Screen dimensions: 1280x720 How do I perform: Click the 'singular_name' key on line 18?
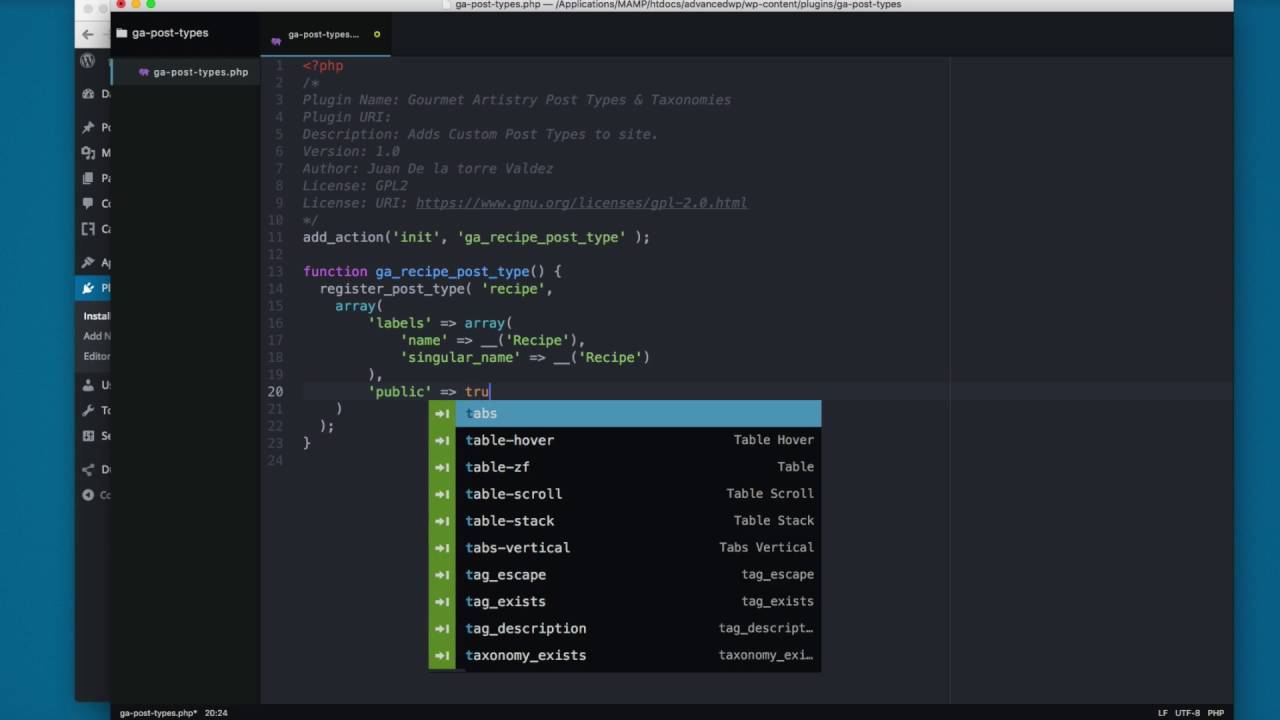pos(460,357)
